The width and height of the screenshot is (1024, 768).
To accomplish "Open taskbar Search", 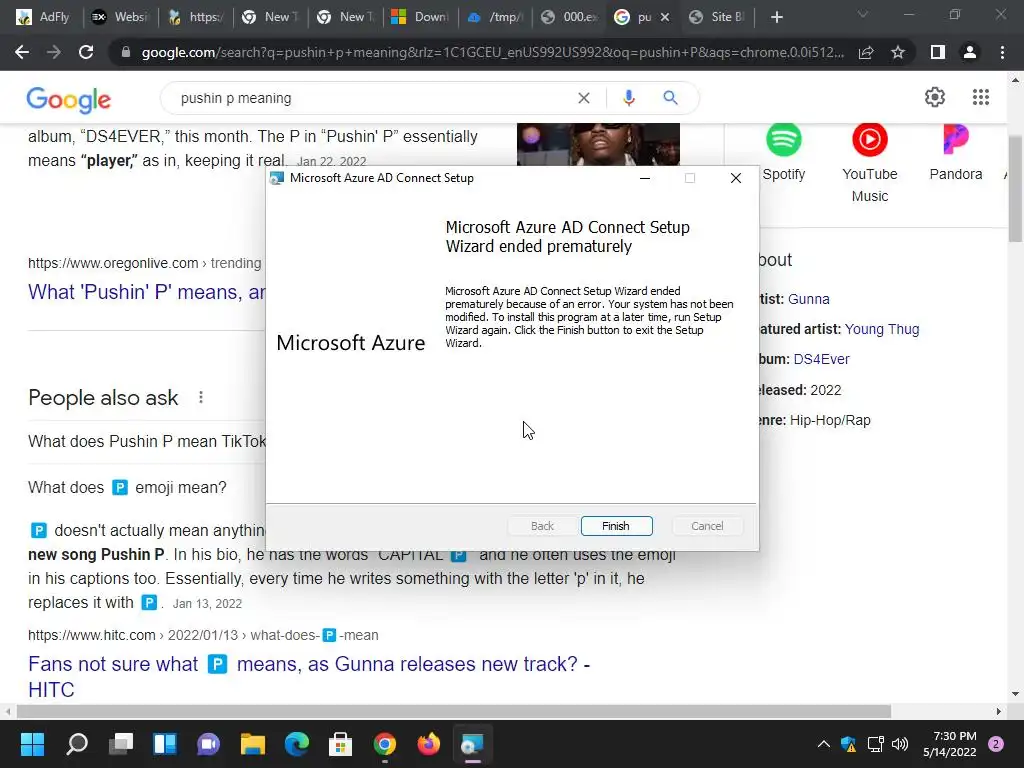I will [77, 744].
